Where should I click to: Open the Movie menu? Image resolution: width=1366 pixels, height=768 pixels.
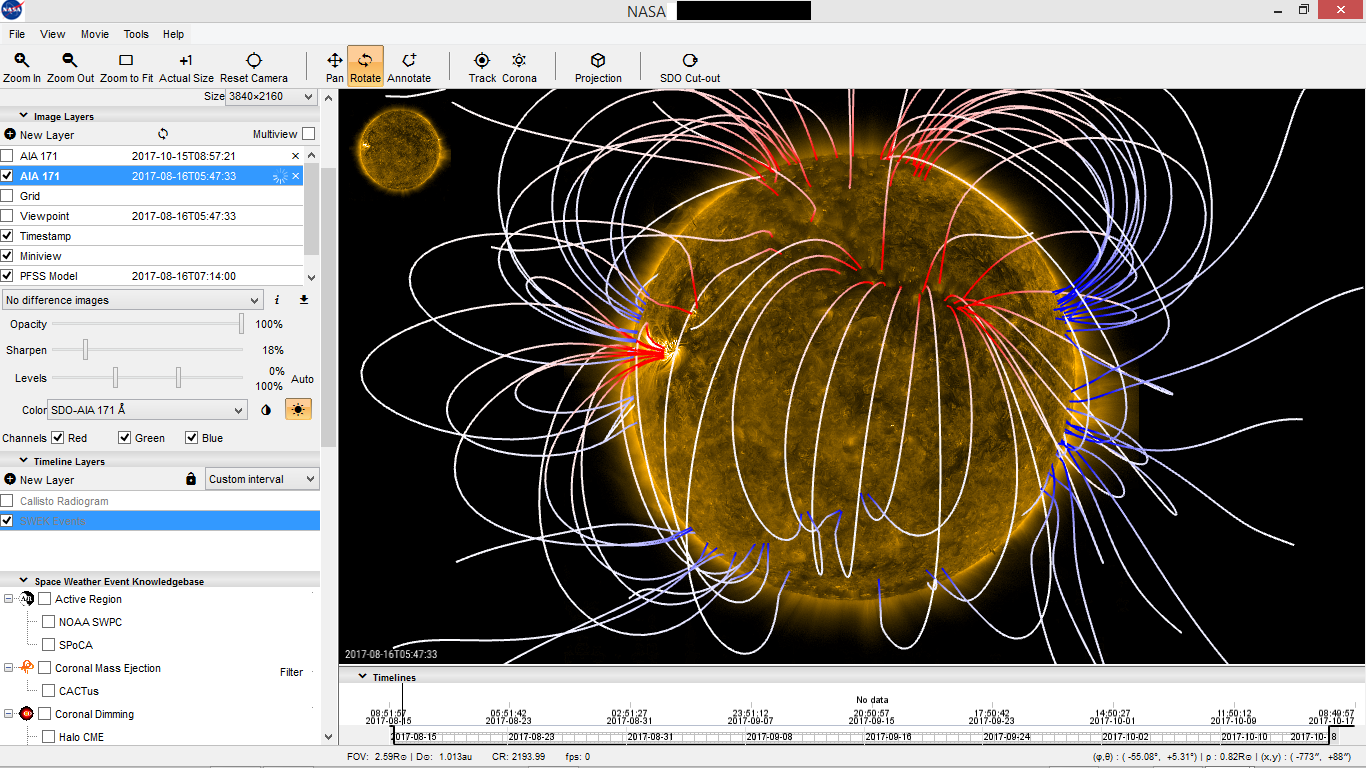95,34
